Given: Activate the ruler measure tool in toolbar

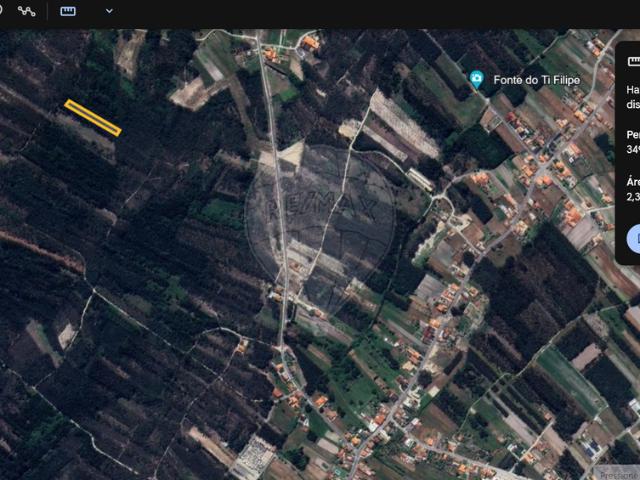Looking at the screenshot, I should click(68, 11).
